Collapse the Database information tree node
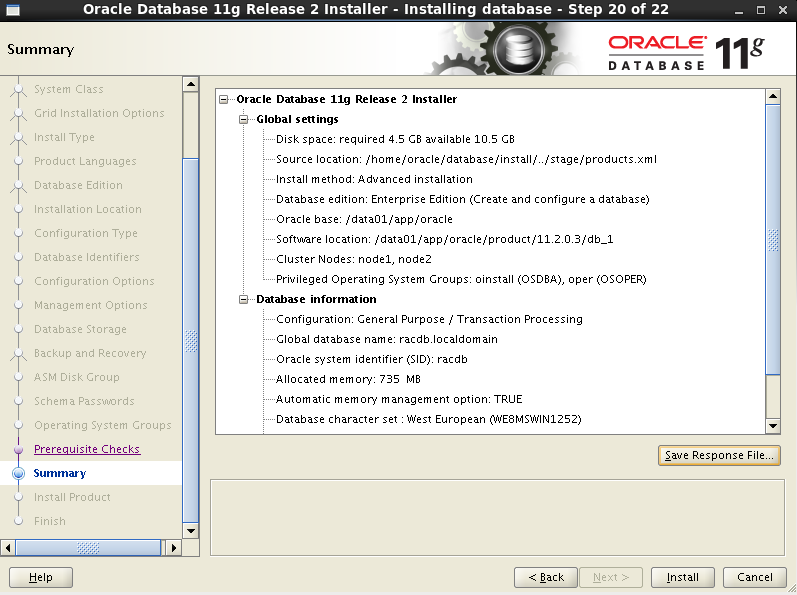 [x=243, y=299]
